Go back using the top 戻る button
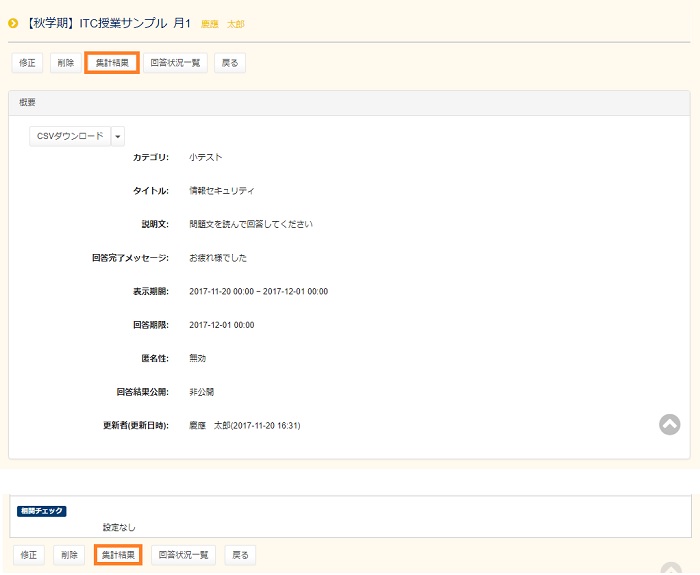The height and width of the screenshot is (575, 700). point(230,63)
